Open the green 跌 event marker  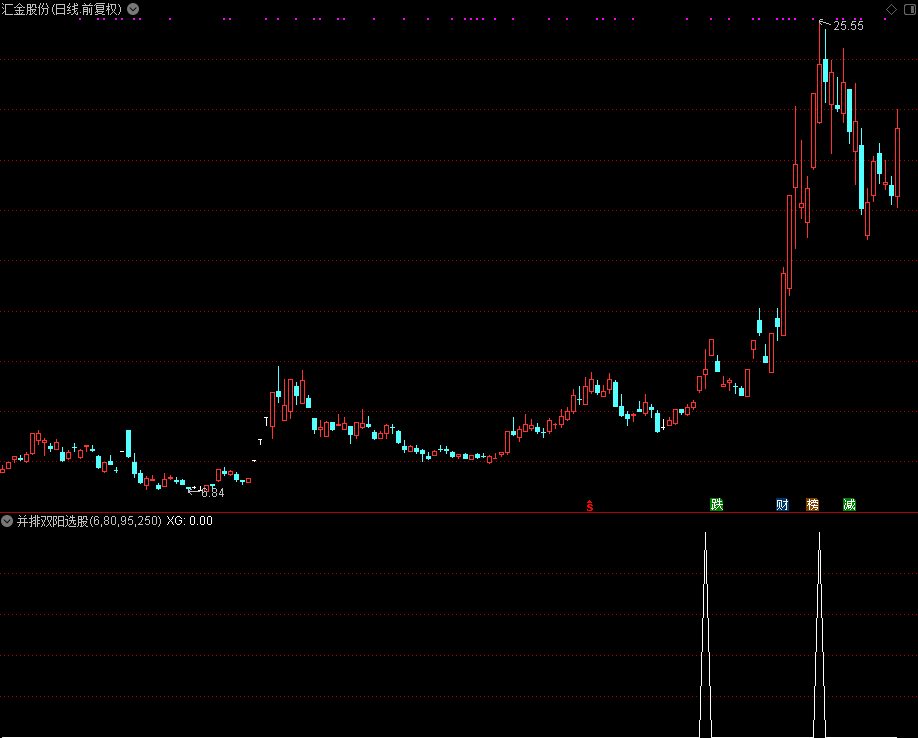click(x=717, y=504)
